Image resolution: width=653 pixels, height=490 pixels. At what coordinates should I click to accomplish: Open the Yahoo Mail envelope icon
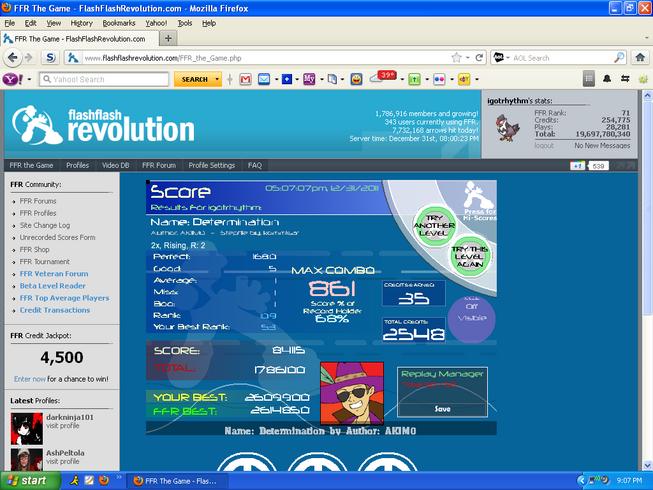click(x=264, y=79)
